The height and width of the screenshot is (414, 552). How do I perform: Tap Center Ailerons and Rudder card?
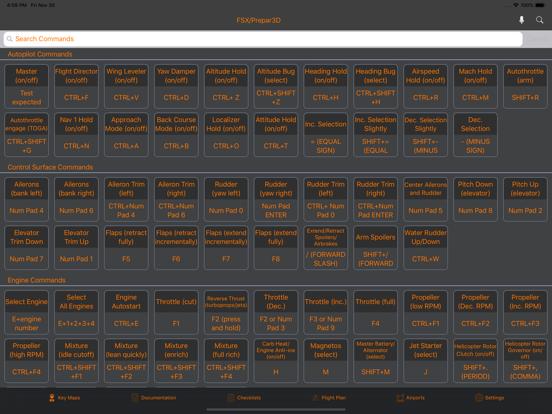coord(426,199)
